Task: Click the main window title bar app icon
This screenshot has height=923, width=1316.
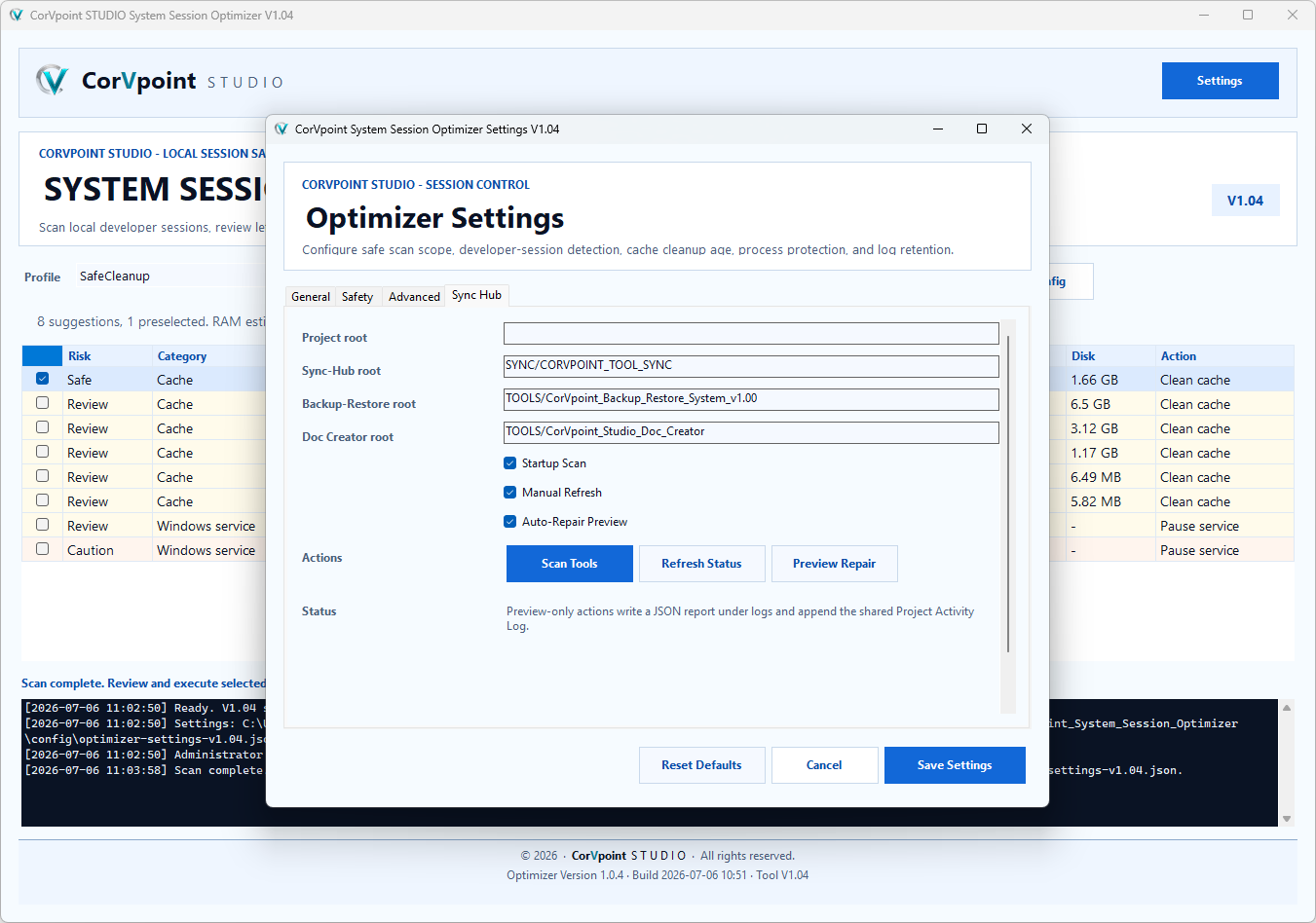Action: [x=16, y=15]
